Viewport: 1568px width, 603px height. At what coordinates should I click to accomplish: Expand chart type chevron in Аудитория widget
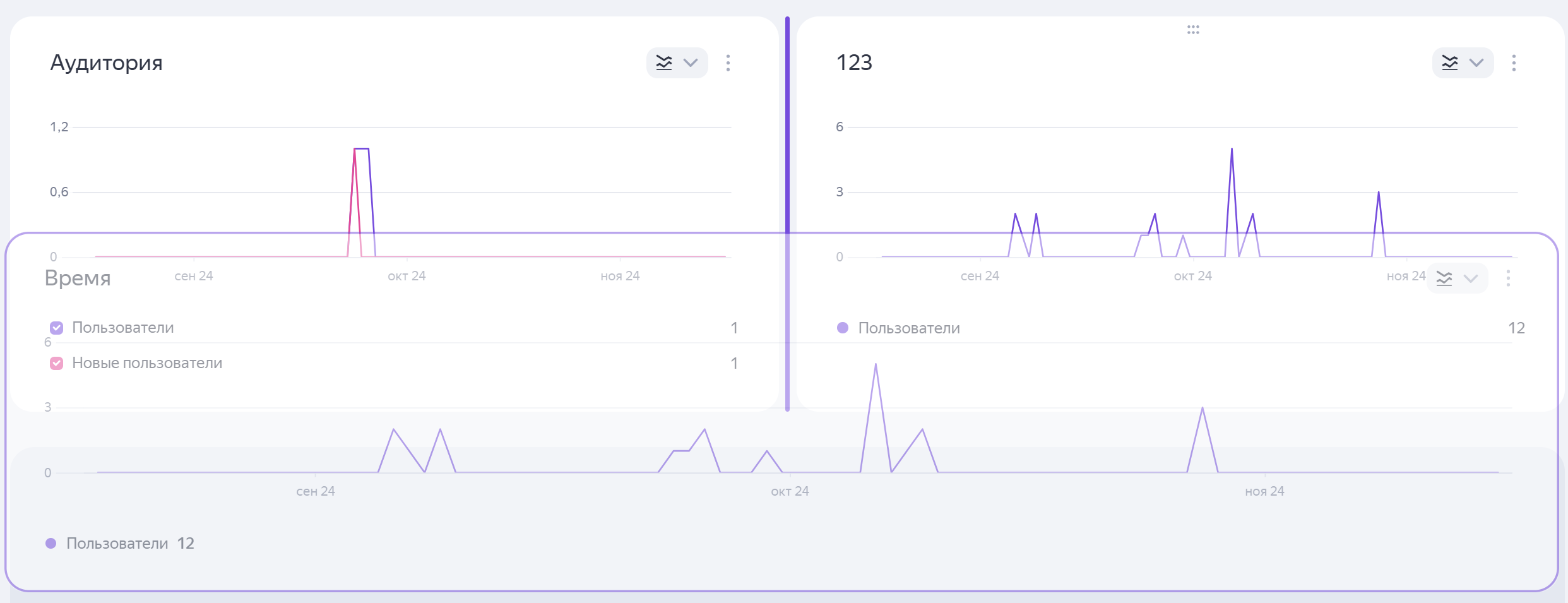[x=691, y=63]
